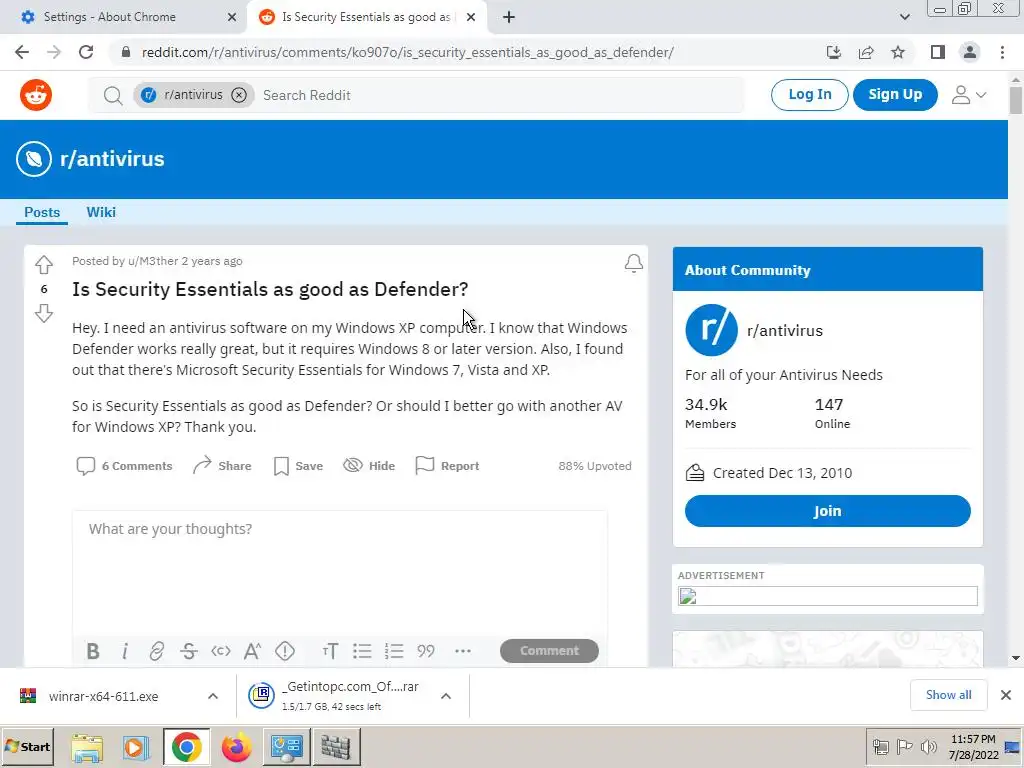Upvote the Security Essentials post
1024x768 pixels.
click(44, 264)
